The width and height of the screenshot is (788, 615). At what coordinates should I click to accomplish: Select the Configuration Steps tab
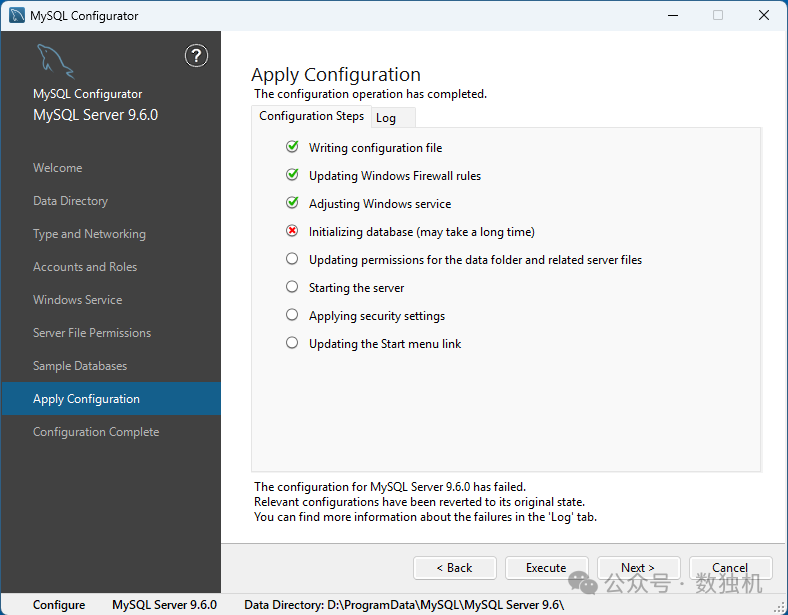point(312,116)
